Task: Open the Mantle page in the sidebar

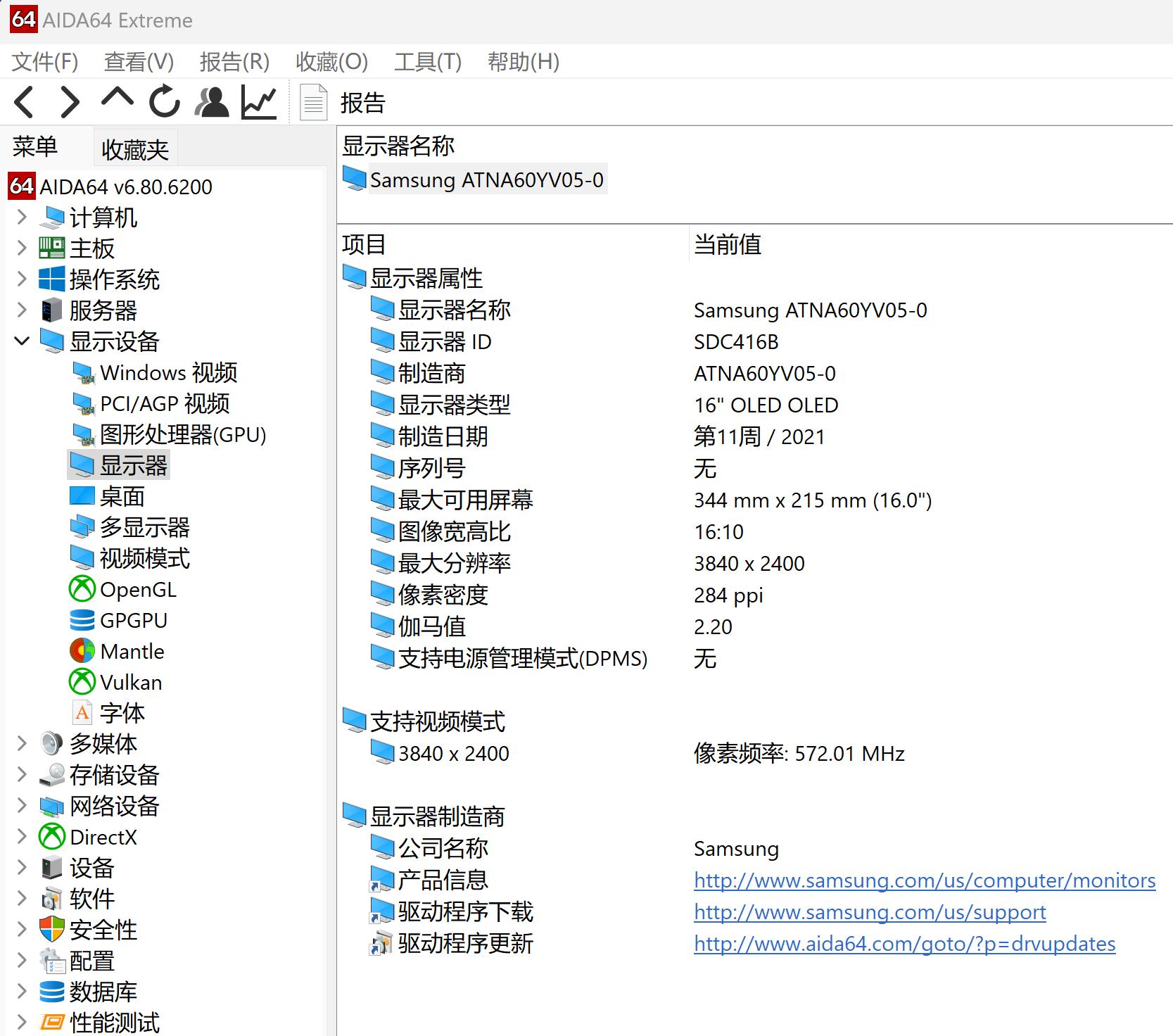Action: [x=132, y=651]
